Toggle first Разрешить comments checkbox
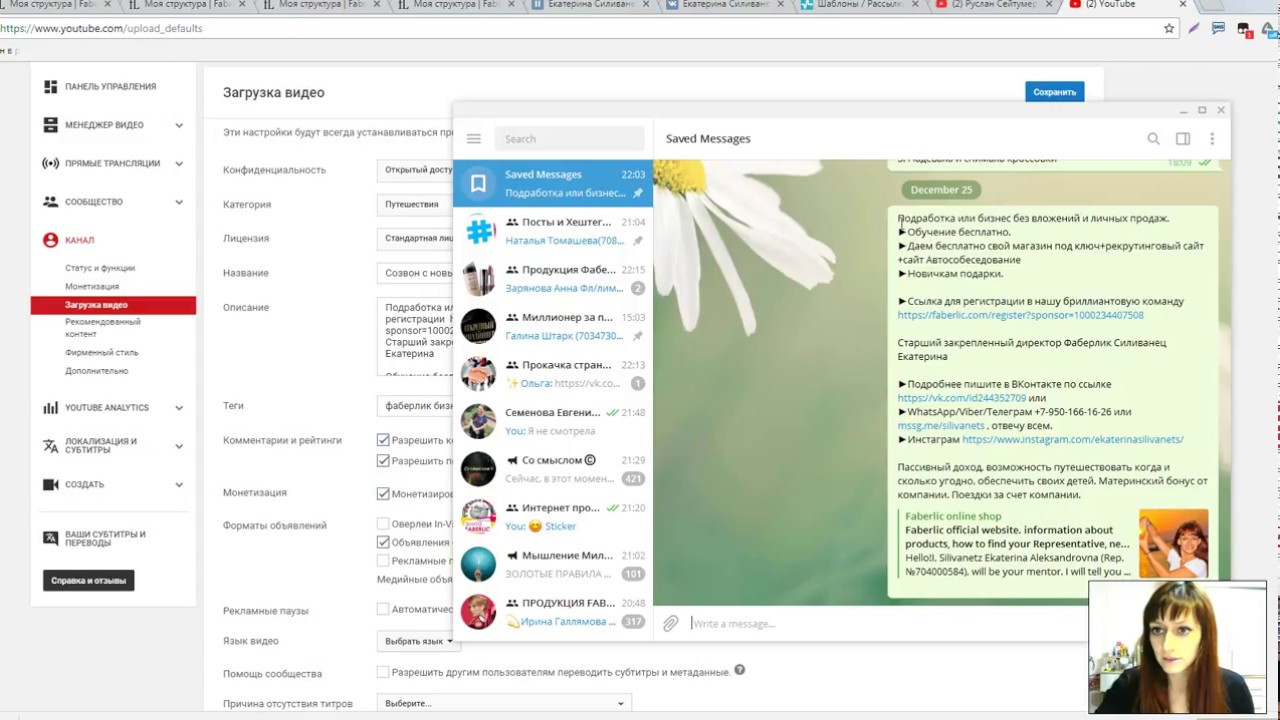1280x720 pixels. [x=383, y=440]
